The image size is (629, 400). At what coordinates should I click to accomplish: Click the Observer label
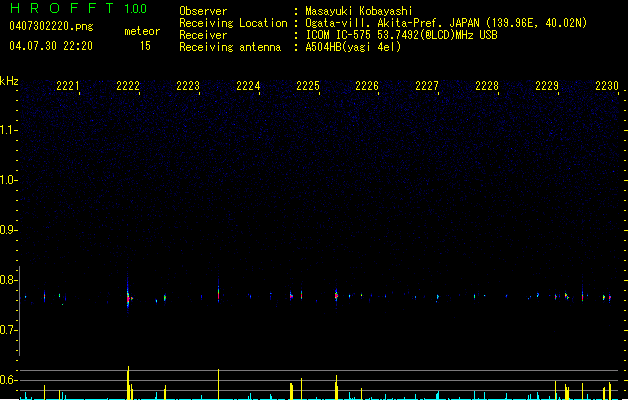pyautogui.click(x=203, y=11)
